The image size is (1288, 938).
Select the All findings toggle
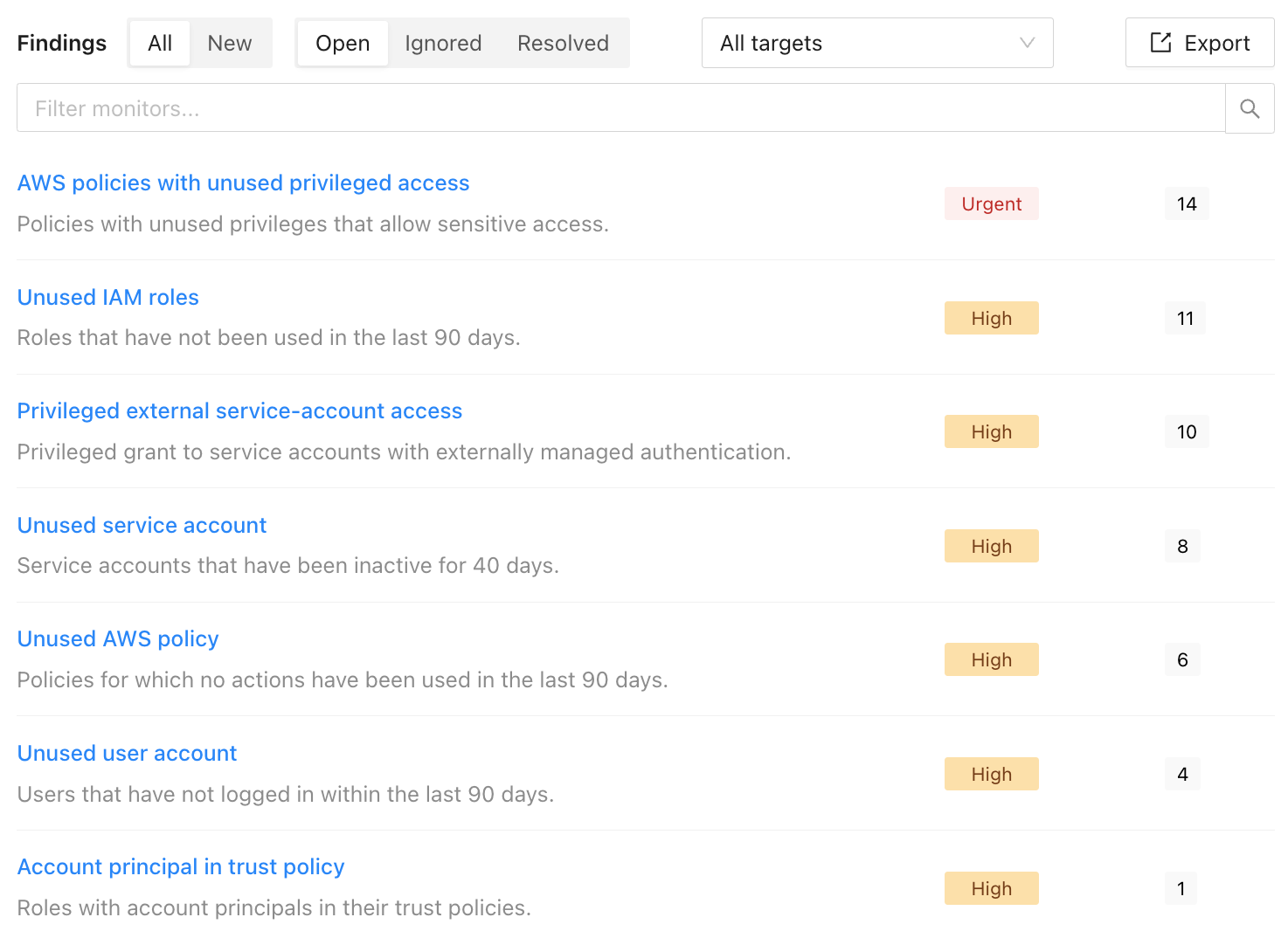click(x=160, y=43)
